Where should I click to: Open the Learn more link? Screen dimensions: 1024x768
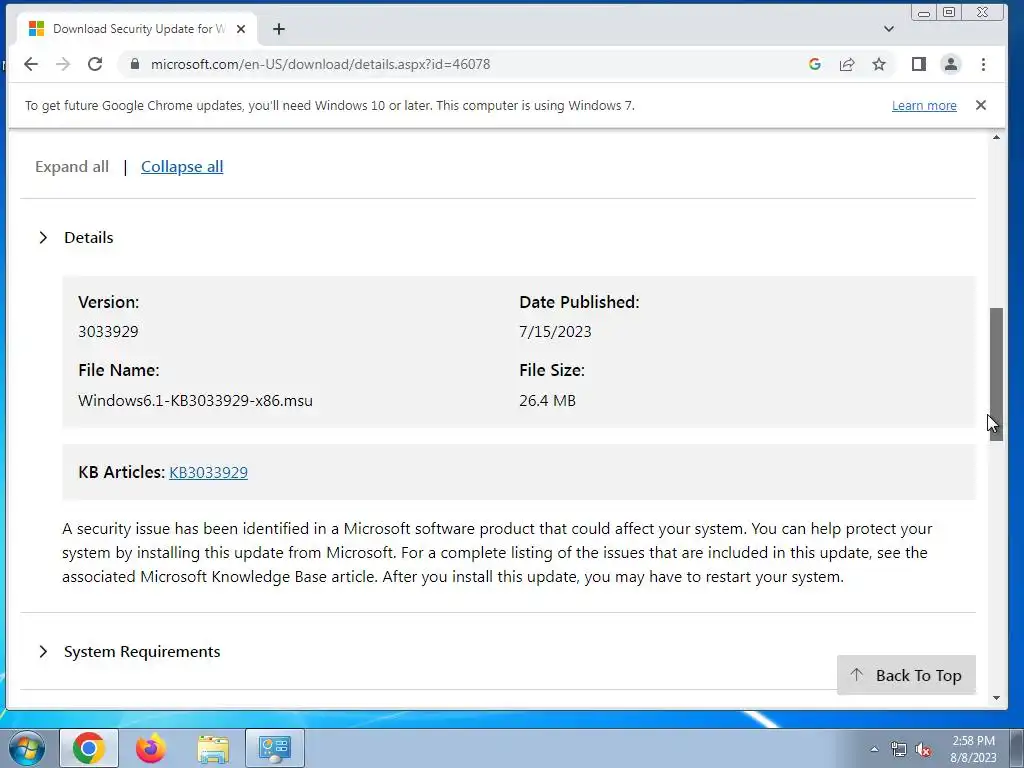click(924, 105)
